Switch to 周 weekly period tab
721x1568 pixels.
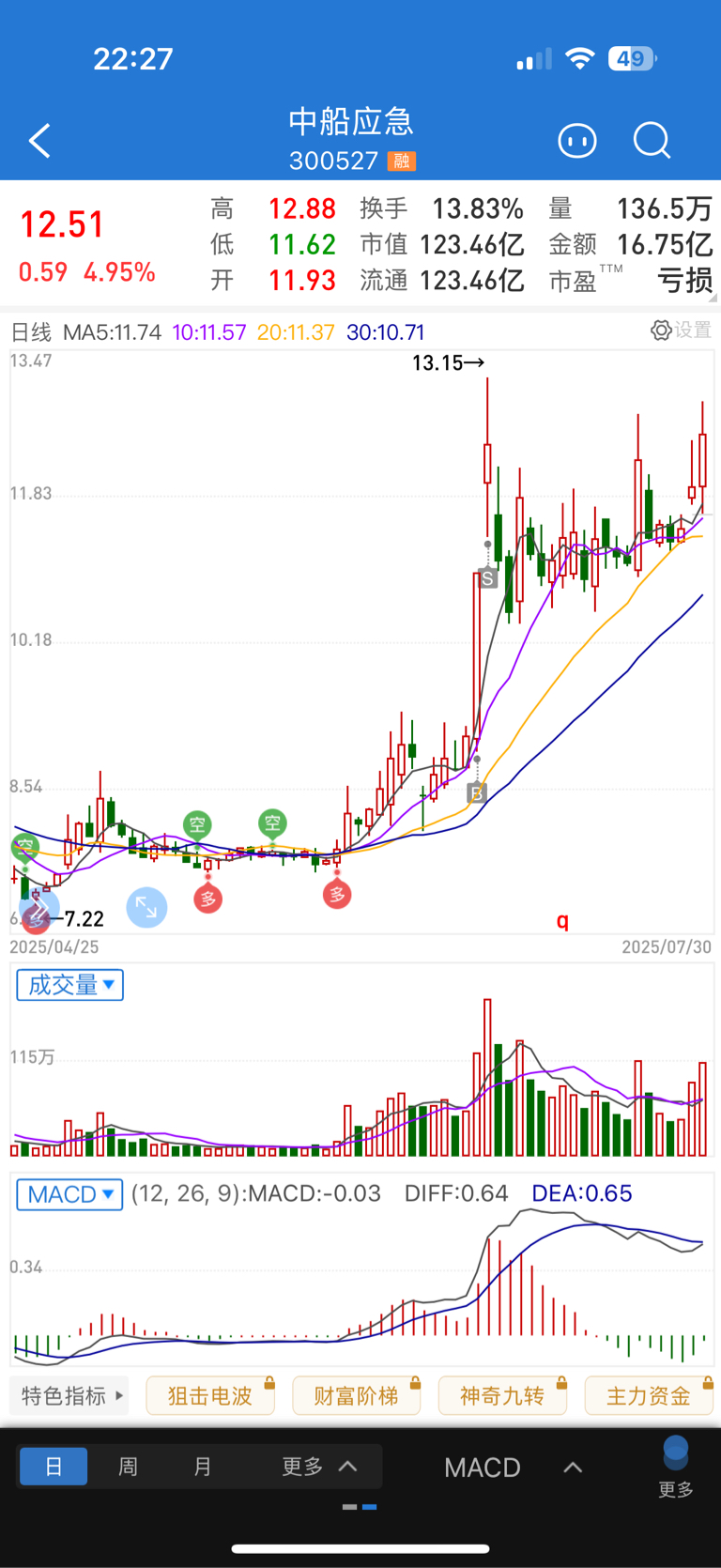(x=128, y=1466)
